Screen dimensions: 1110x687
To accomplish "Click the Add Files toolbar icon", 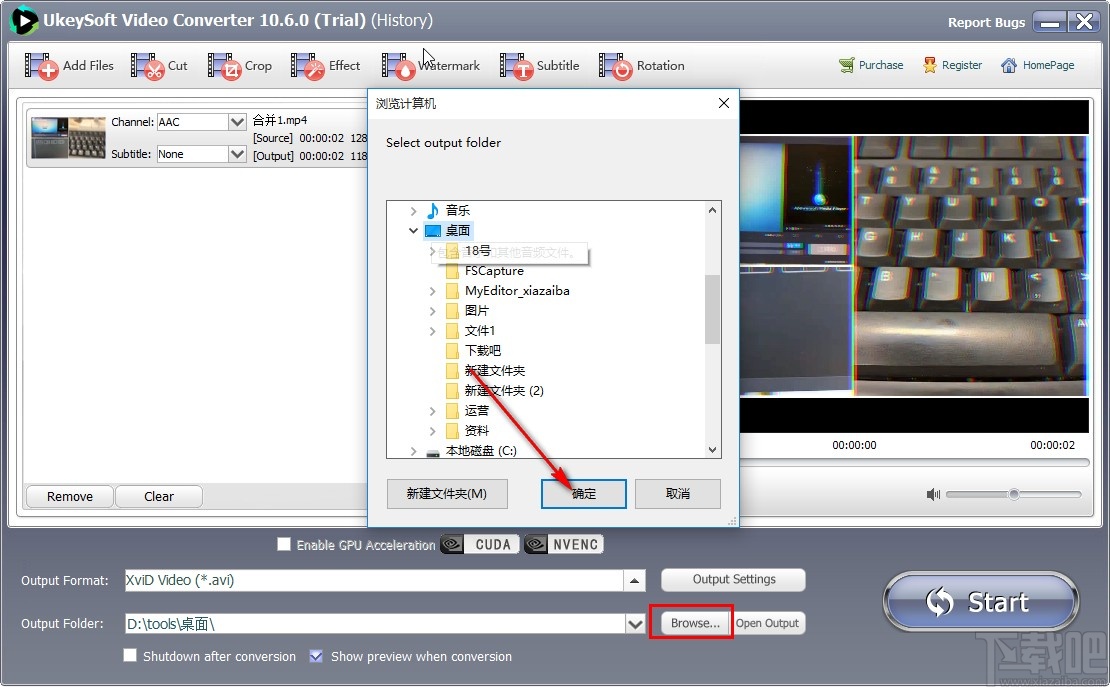I will pos(41,66).
